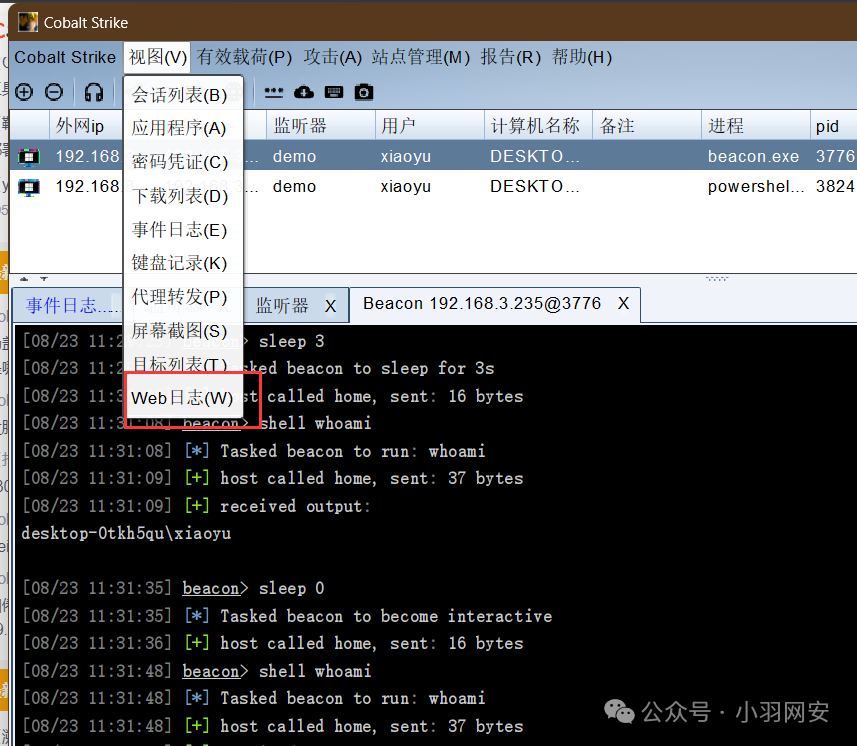Open the 视图(V) menu
Viewport: 857px width, 746px height.
(157, 57)
